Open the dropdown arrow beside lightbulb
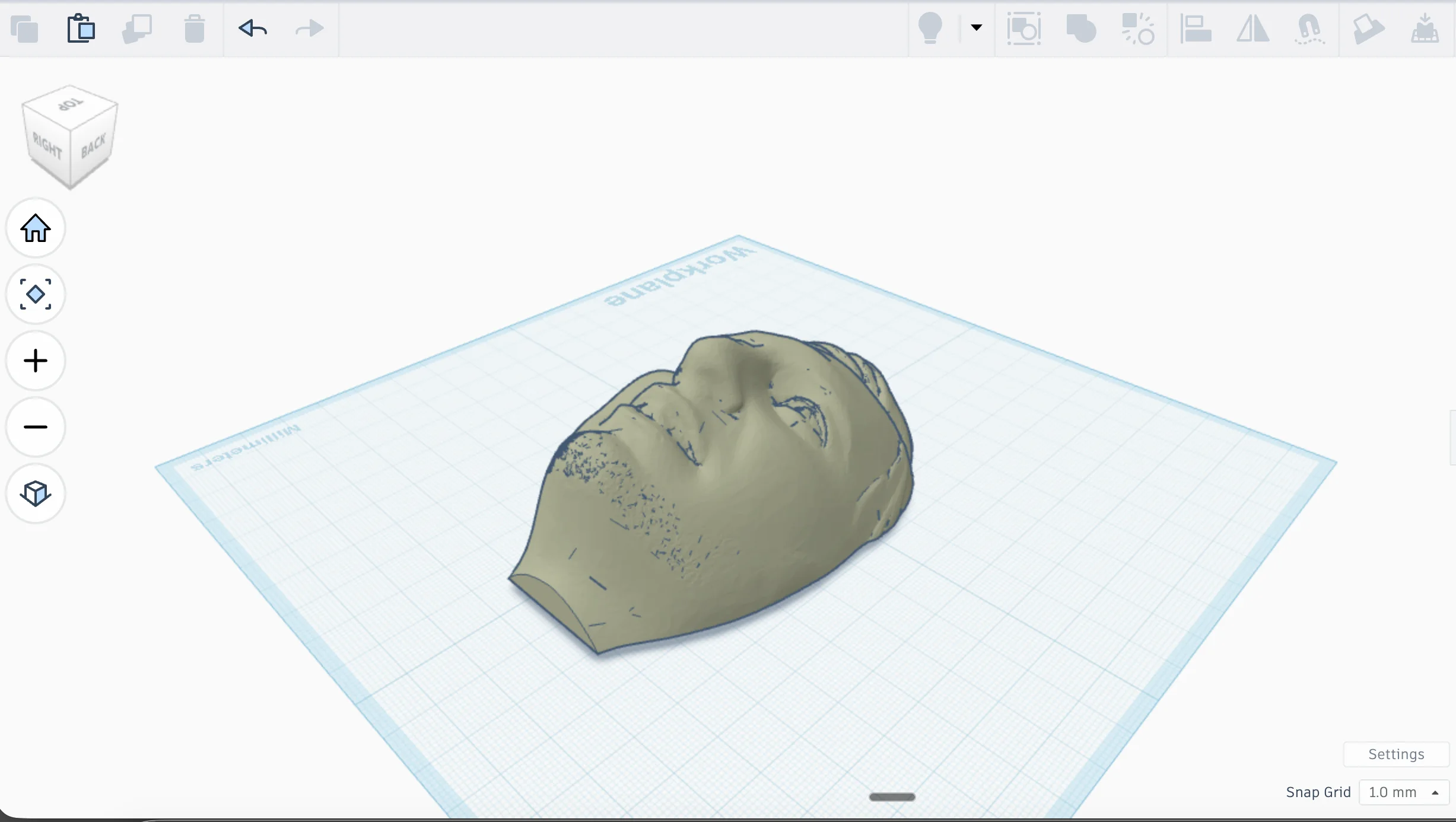The image size is (1456, 822). (x=976, y=27)
